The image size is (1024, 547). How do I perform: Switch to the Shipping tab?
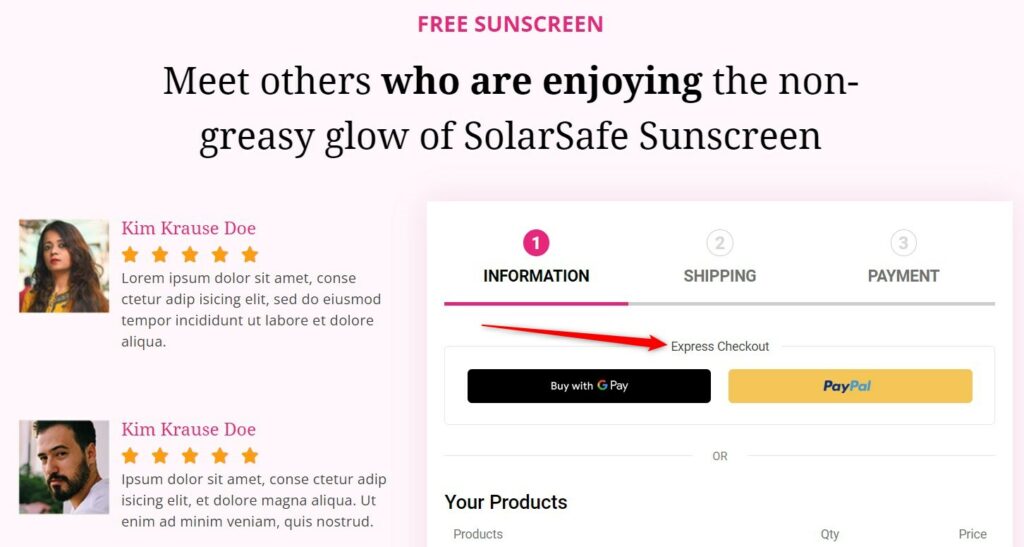click(720, 276)
